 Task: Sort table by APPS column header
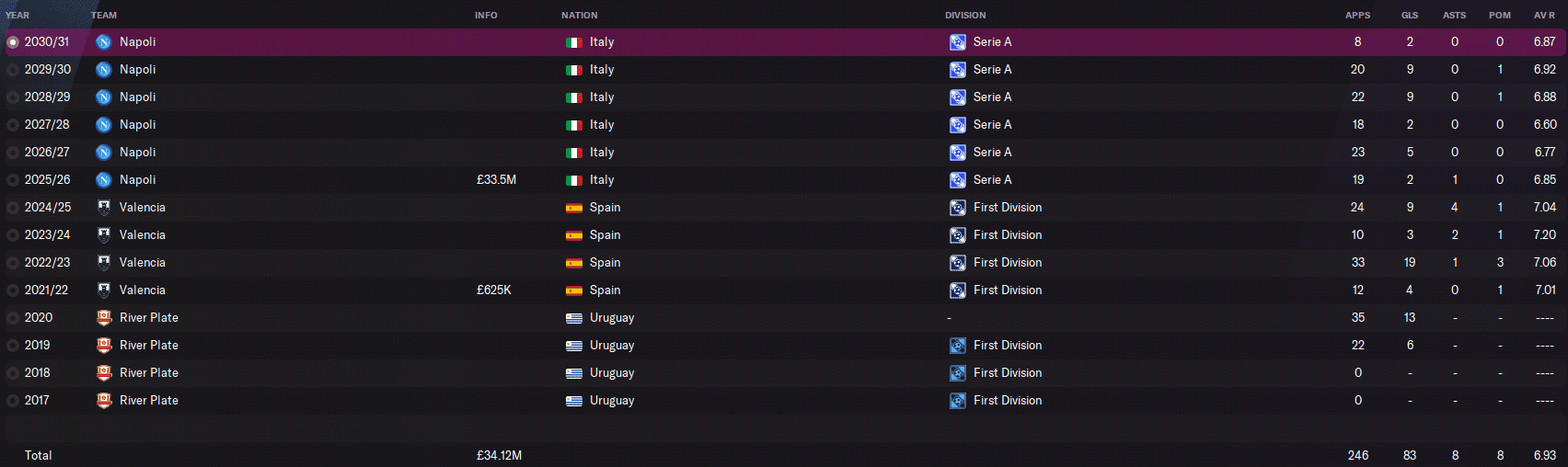pos(1357,15)
